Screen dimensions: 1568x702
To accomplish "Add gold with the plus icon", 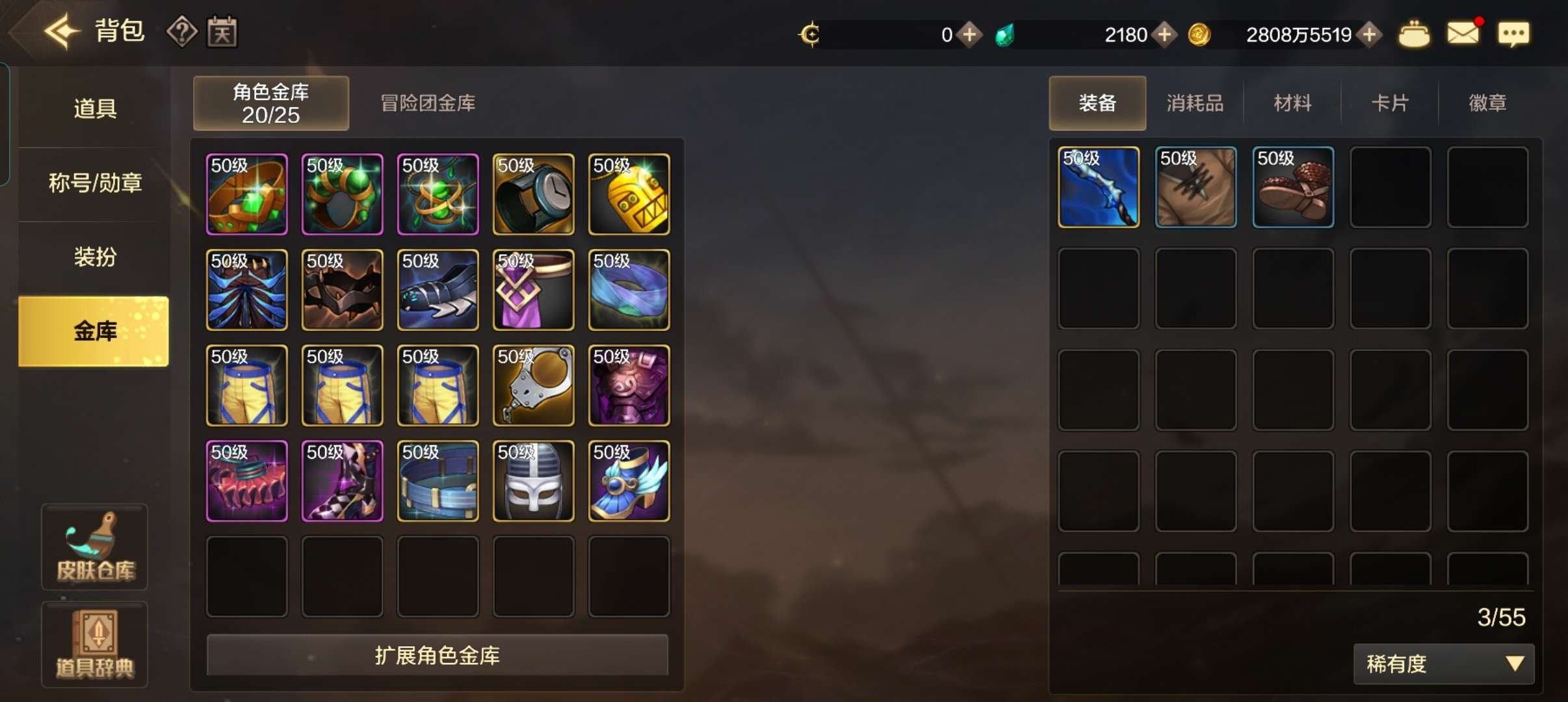I will click(1369, 34).
